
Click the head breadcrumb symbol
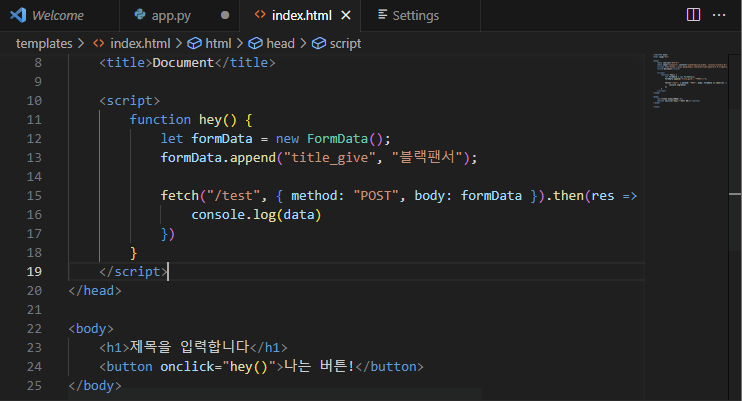(280, 44)
